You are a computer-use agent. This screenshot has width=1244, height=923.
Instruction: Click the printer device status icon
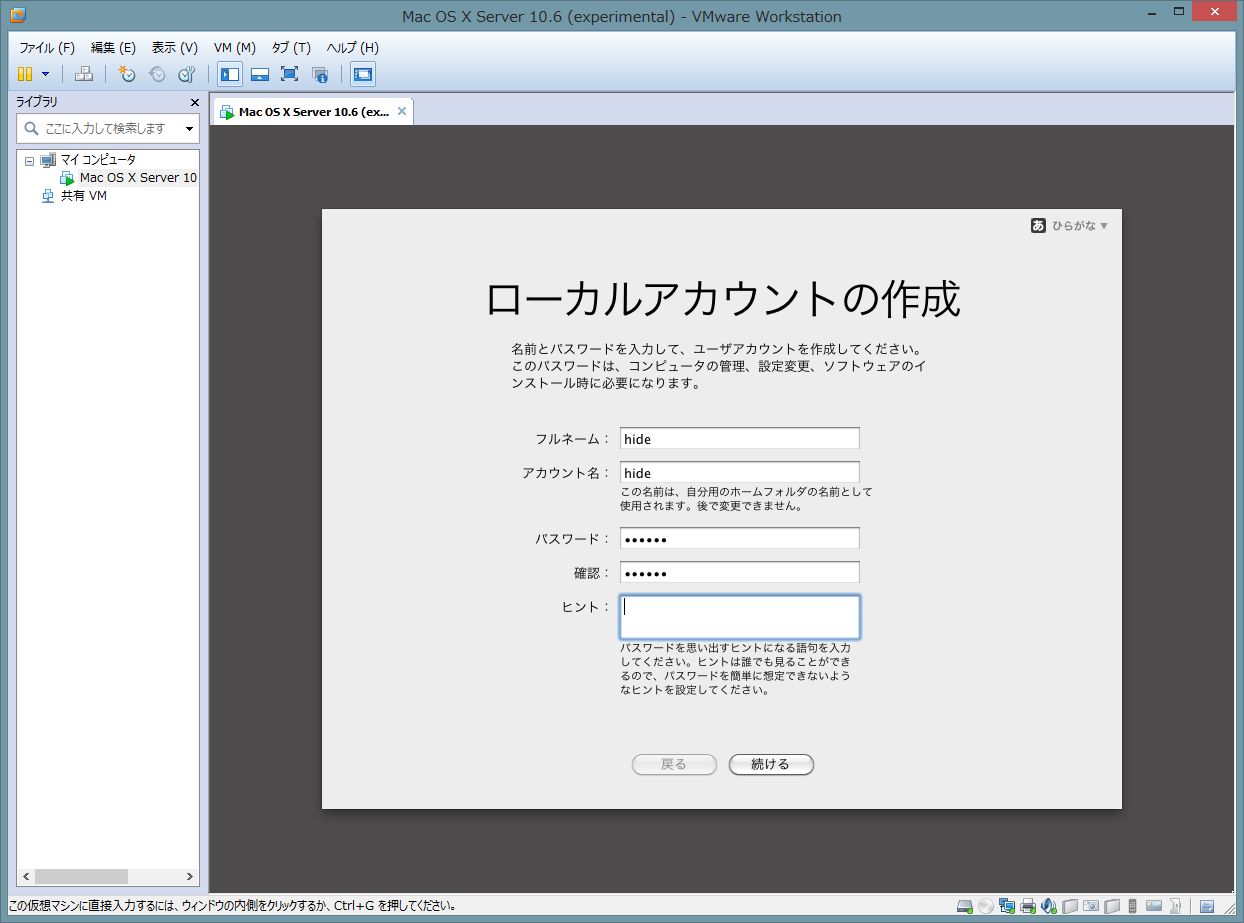tap(1028, 907)
